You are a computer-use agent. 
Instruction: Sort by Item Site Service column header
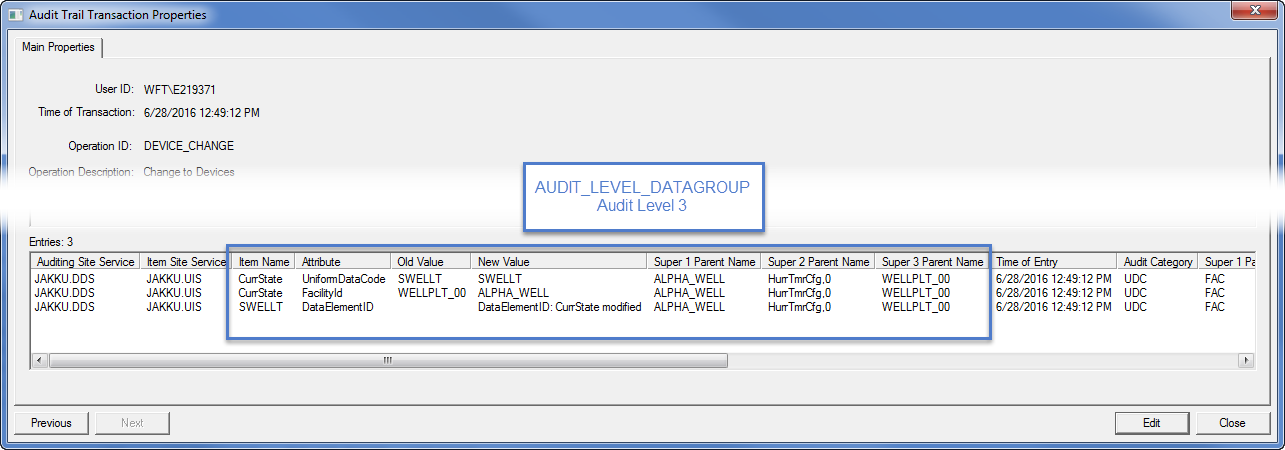click(x=186, y=262)
